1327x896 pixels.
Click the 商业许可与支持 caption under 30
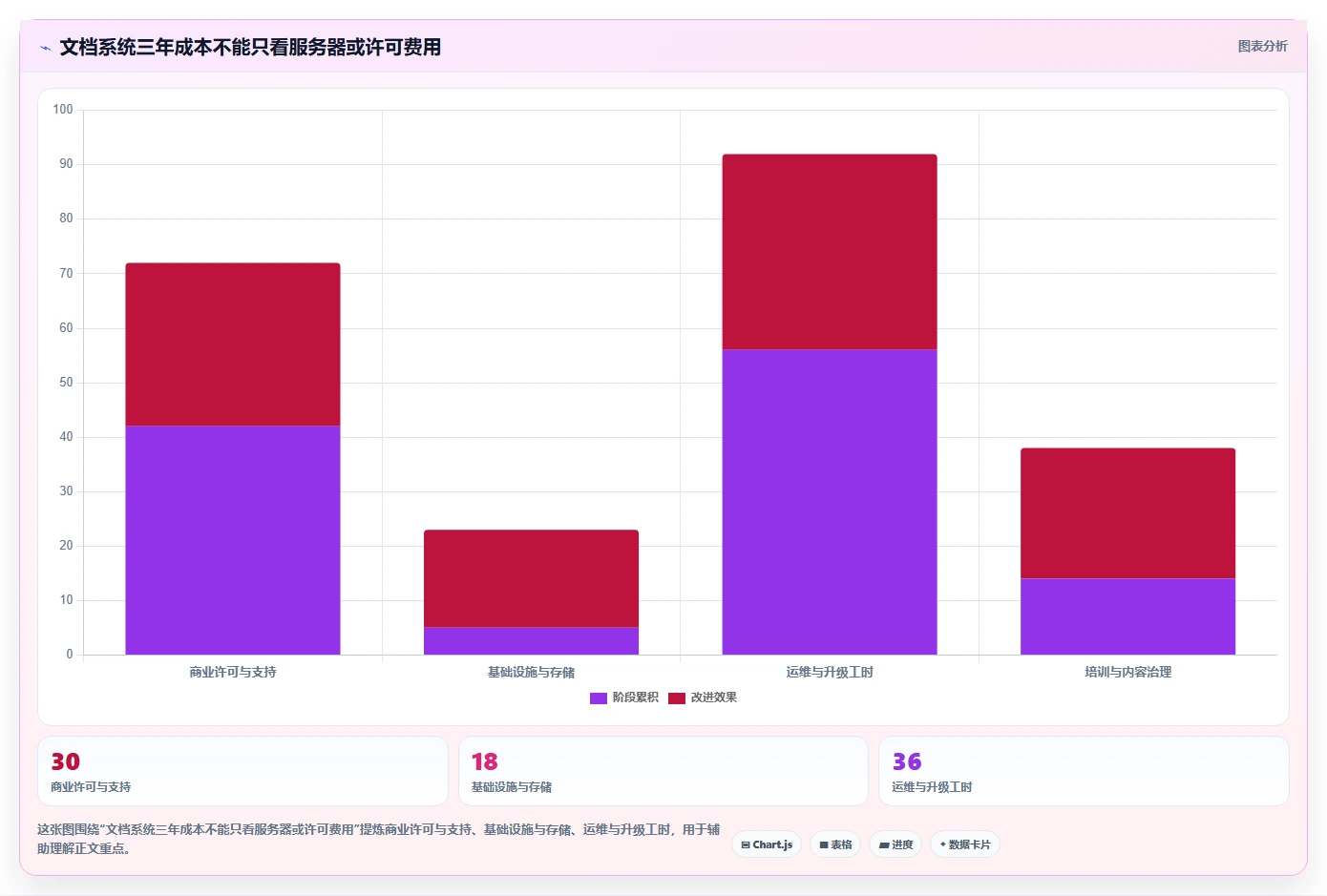point(91,787)
